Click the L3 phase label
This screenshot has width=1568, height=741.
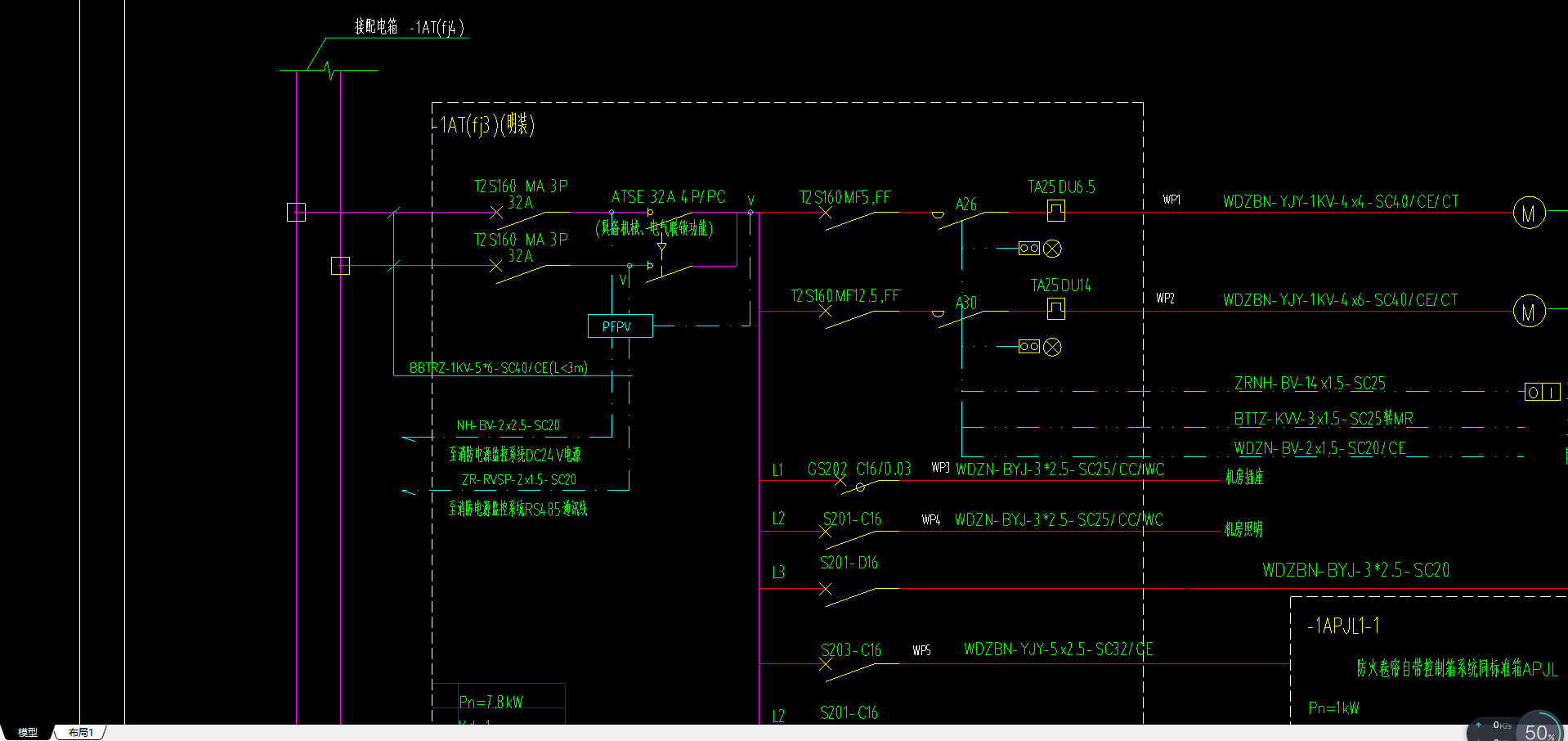(x=778, y=572)
